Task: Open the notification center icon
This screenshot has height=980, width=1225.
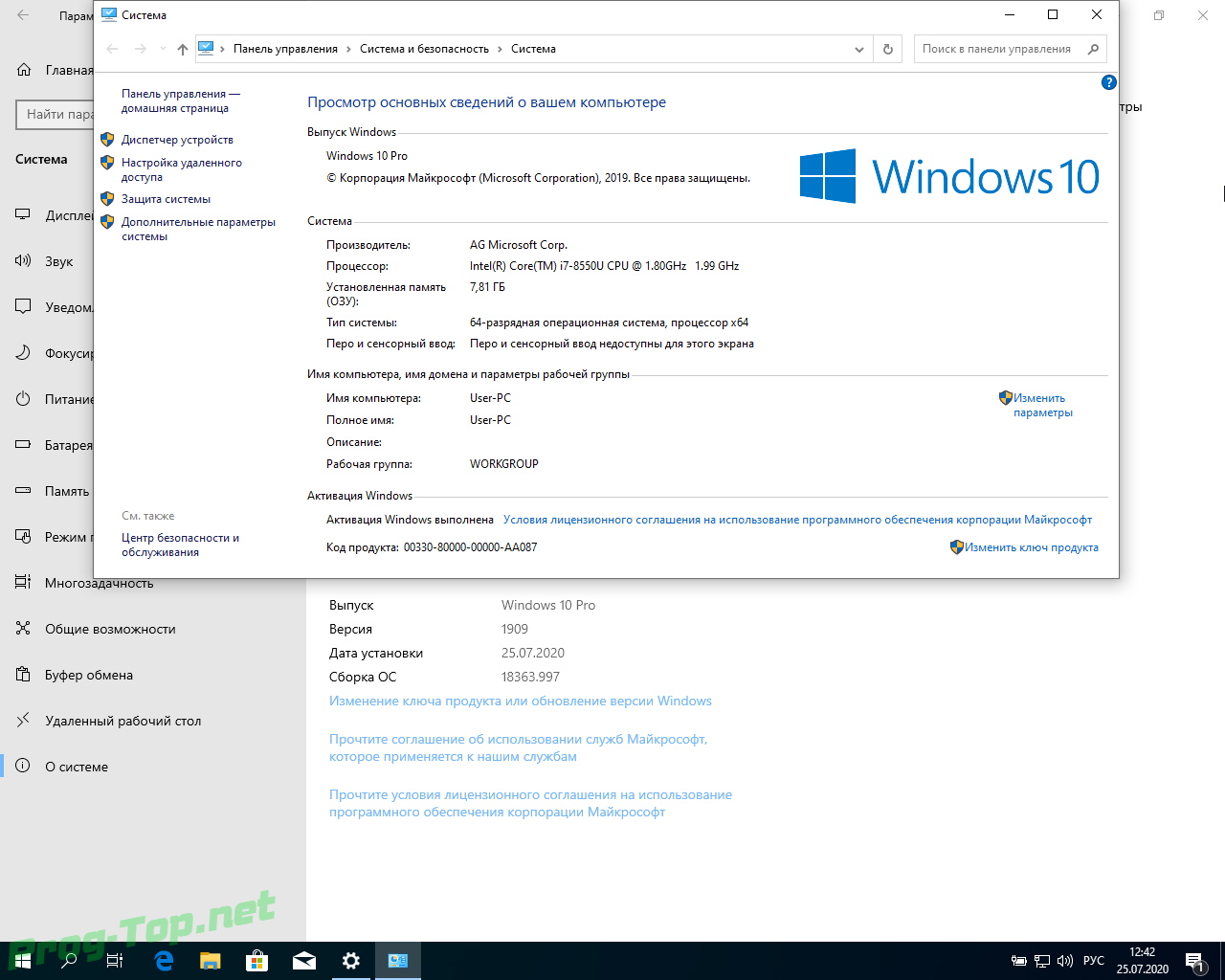Action: (1195, 961)
